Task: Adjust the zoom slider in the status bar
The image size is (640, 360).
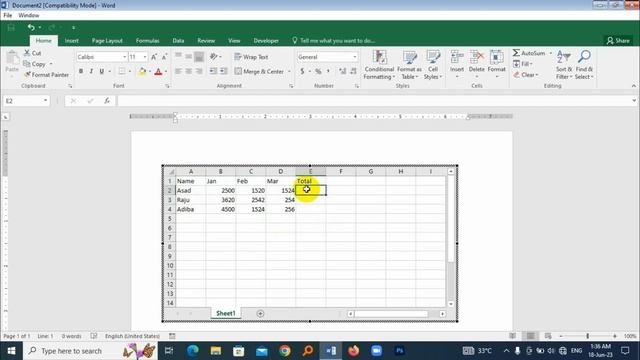Action: [x=587, y=336]
